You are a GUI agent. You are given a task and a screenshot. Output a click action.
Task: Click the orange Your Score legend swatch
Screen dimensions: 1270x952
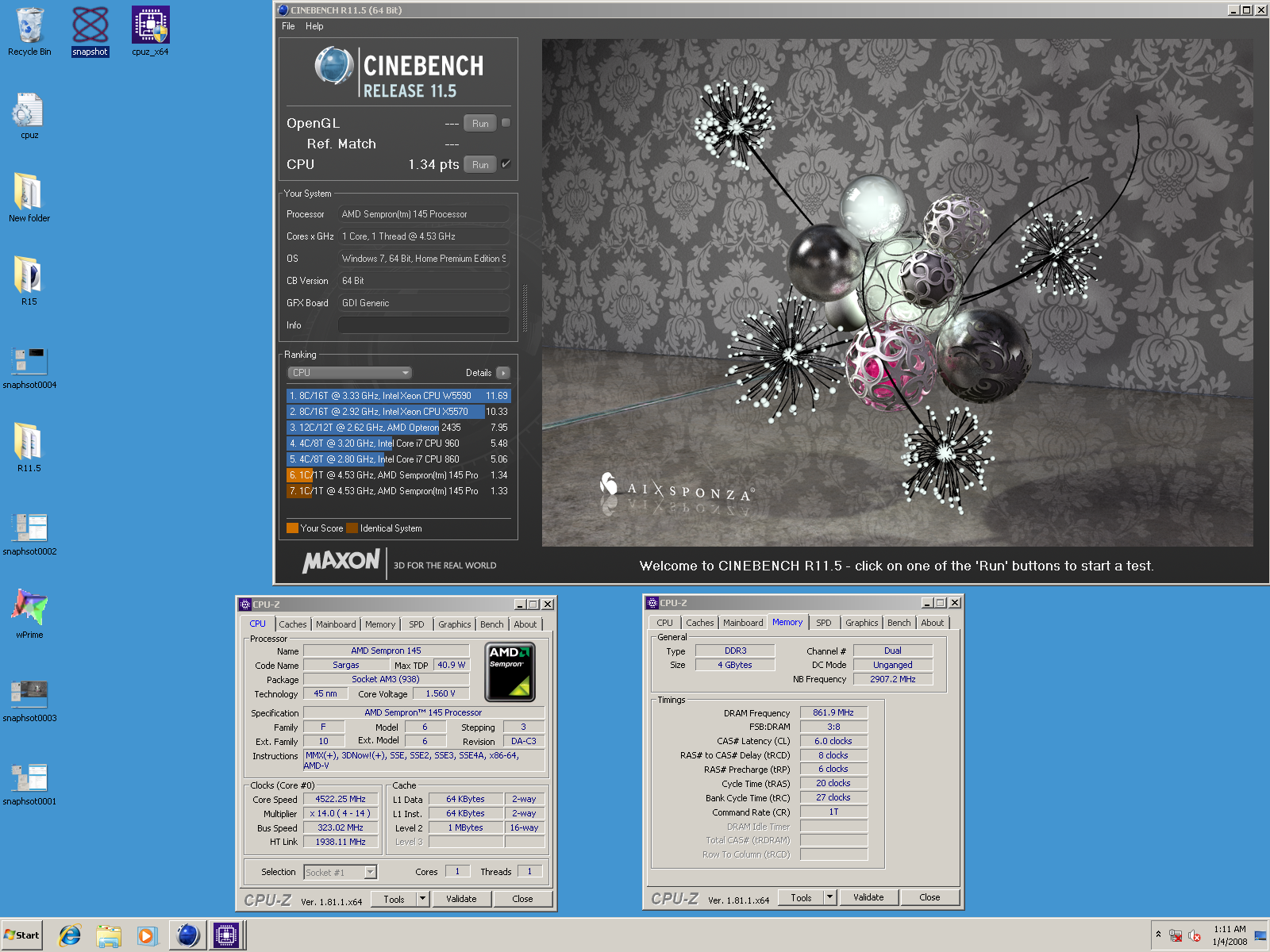click(x=292, y=528)
